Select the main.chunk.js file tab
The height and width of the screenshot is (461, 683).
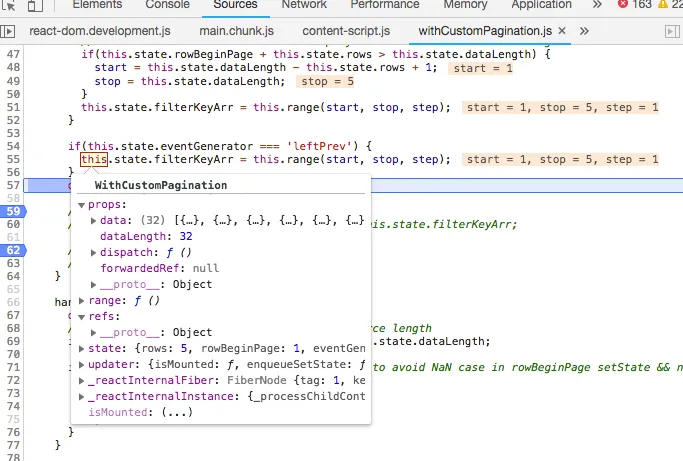click(237, 31)
